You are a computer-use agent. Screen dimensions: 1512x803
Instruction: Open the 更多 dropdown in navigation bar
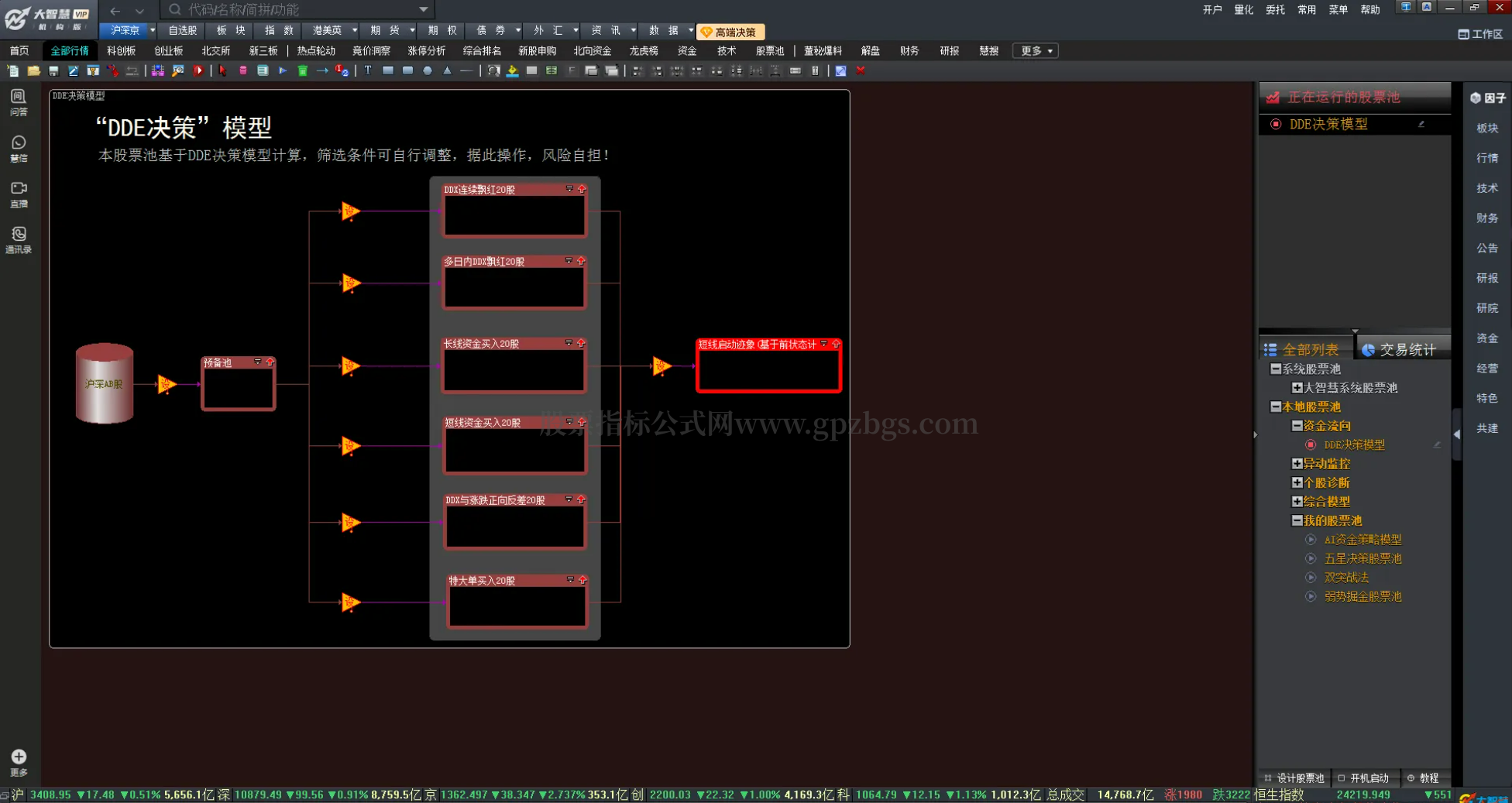[1036, 51]
